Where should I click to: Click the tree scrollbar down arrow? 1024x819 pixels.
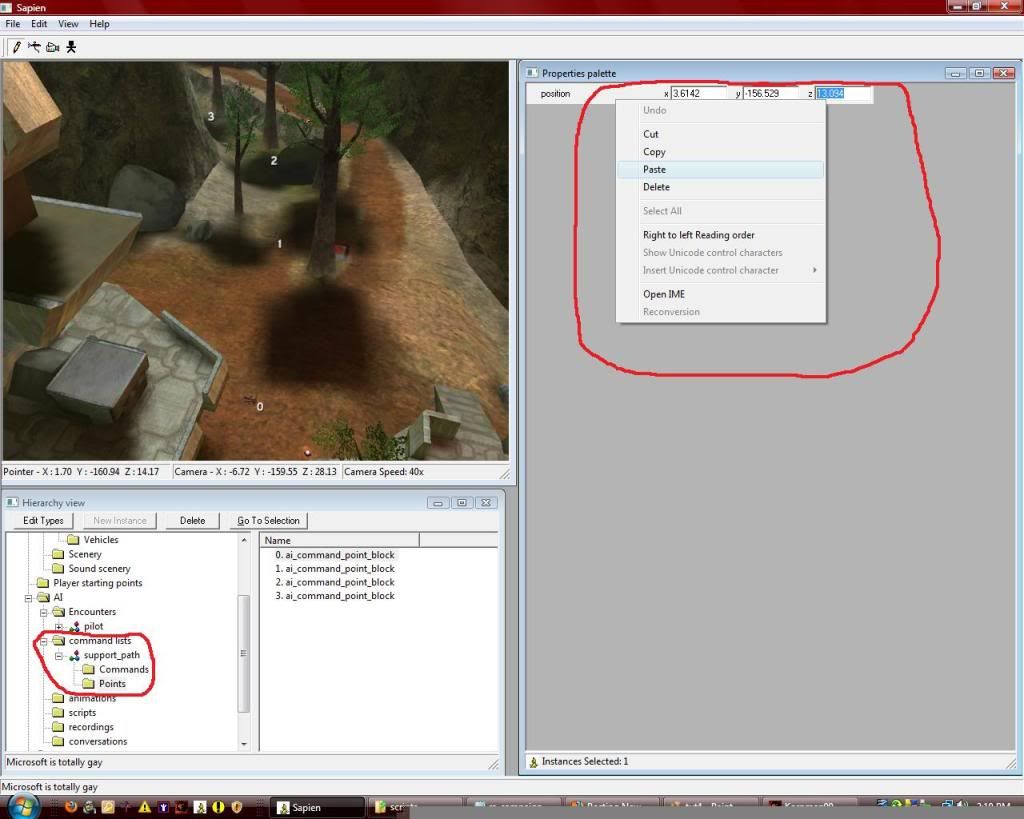pyautogui.click(x=244, y=744)
